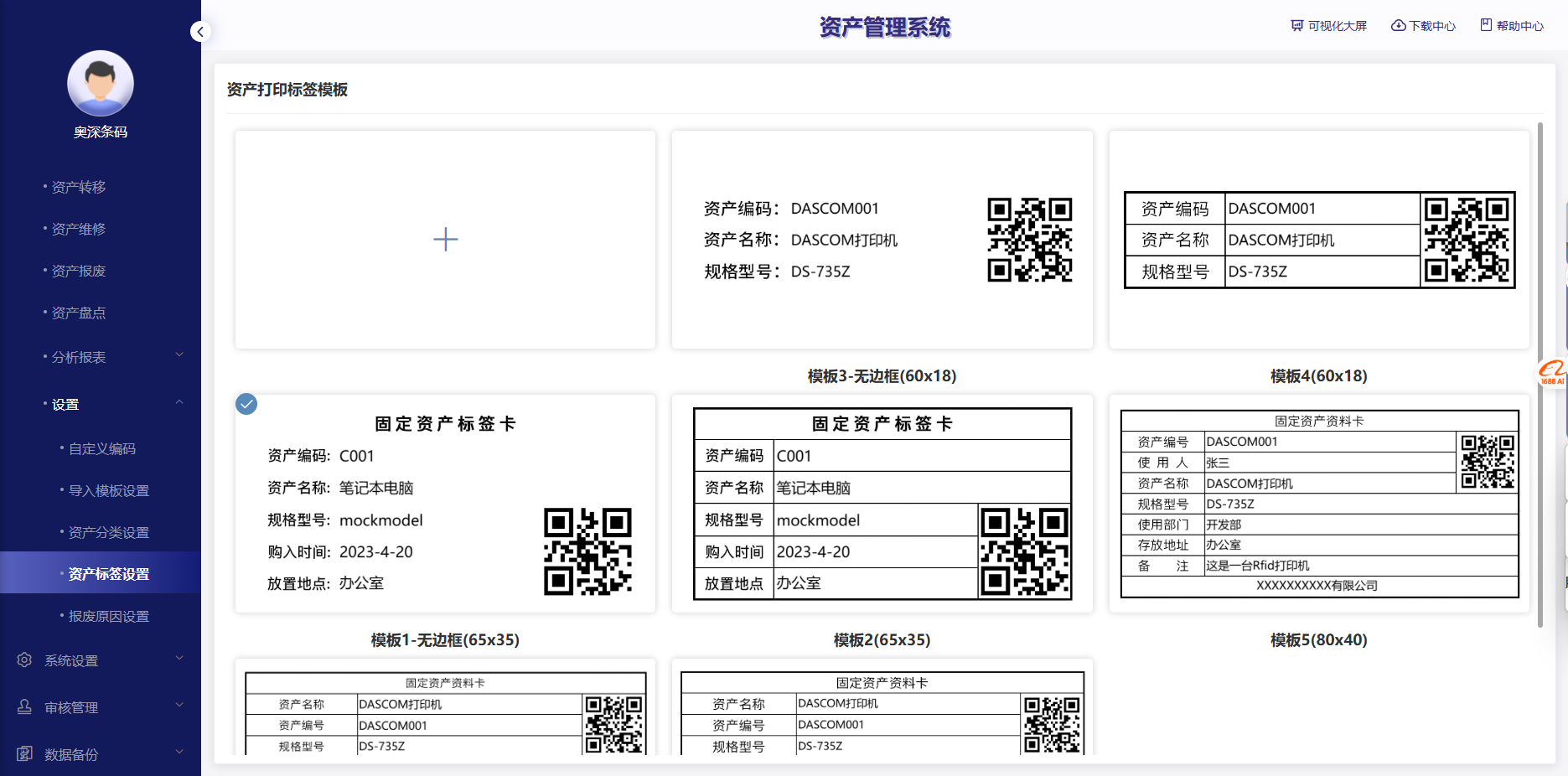The image size is (1568, 776).
Task: Open 自定义编码 settings page
Action: [x=101, y=449]
